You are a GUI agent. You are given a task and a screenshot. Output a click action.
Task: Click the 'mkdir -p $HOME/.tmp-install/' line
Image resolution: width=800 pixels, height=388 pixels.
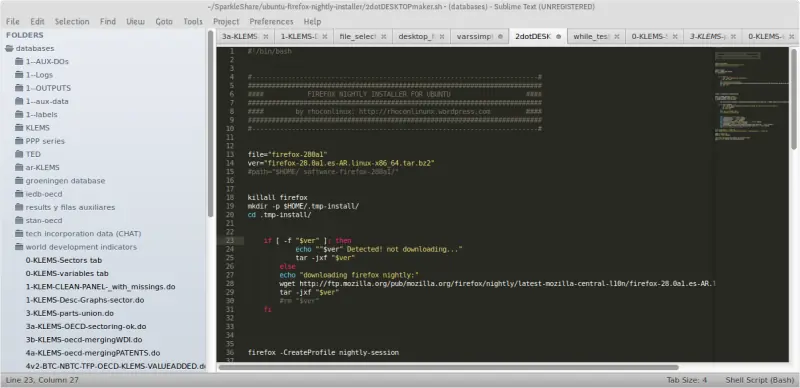coord(304,206)
